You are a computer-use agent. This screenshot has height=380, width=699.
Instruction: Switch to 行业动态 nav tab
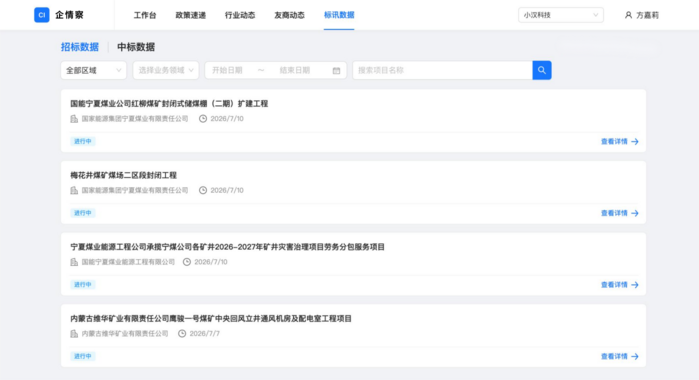[x=240, y=15]
